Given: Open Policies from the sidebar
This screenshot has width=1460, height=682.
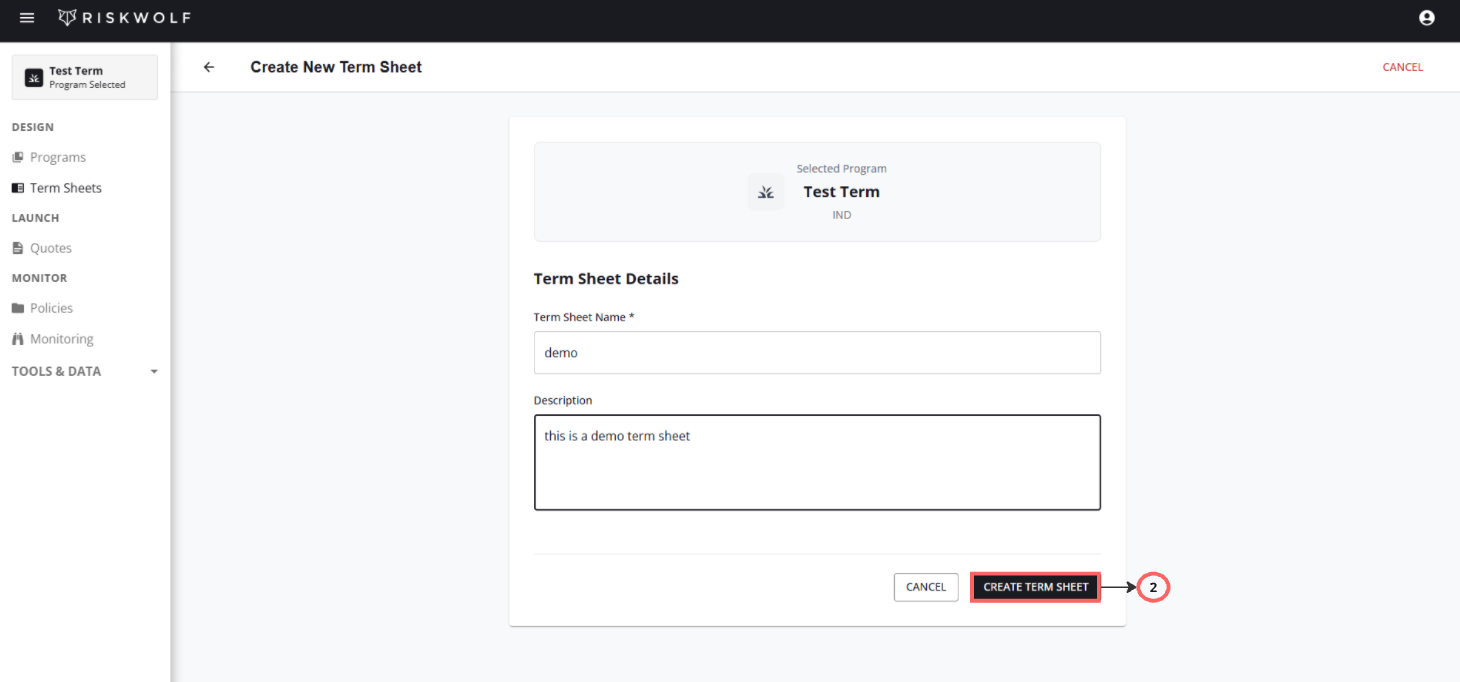Looking at the screenshot, I should (52, 308).
